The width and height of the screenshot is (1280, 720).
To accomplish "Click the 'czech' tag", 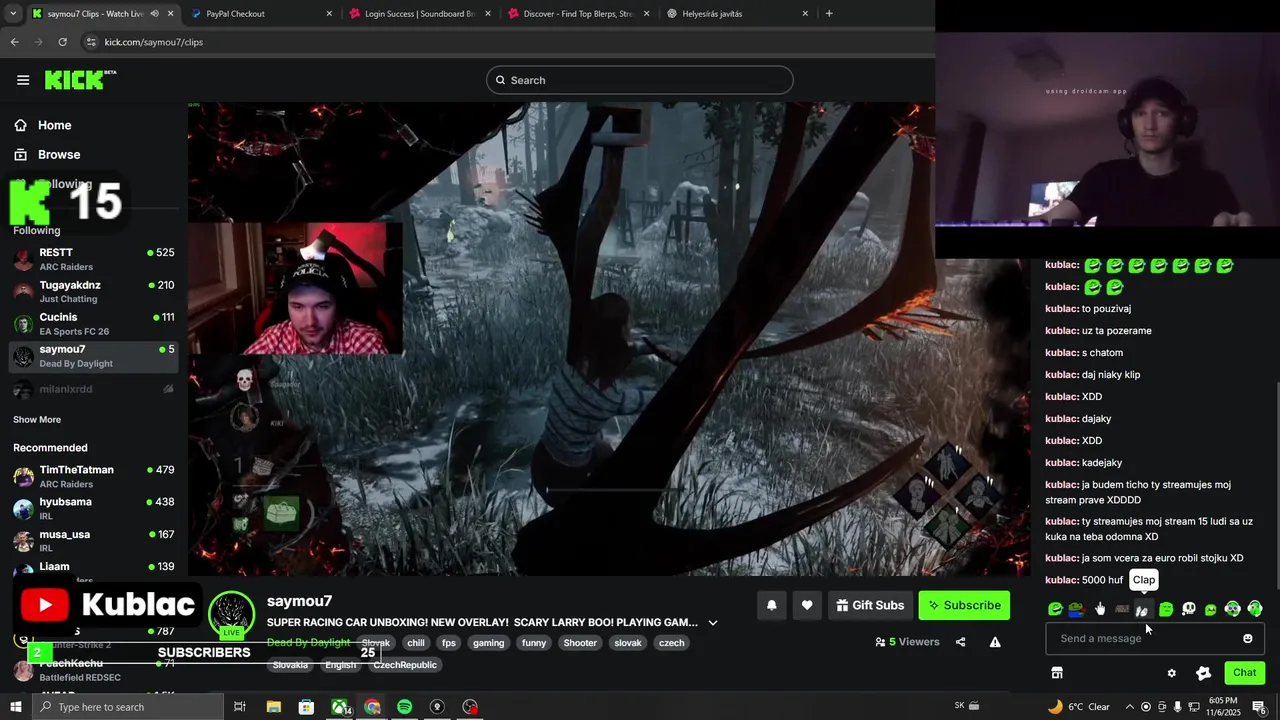I will click(x=672, y=643).
